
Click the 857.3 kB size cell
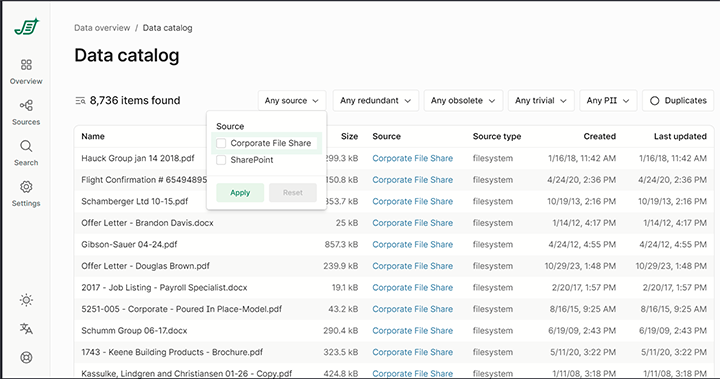click(341, 245)
